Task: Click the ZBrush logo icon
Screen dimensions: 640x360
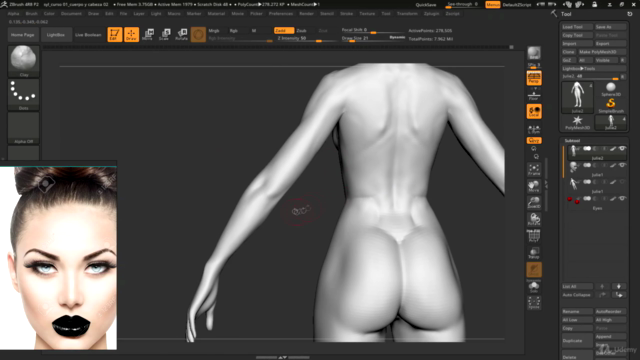Action: (x=4, y=4)
